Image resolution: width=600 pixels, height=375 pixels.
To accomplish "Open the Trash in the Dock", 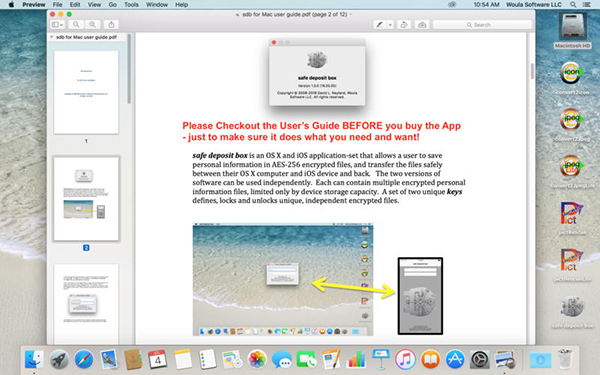I will (x=565, y=359).
